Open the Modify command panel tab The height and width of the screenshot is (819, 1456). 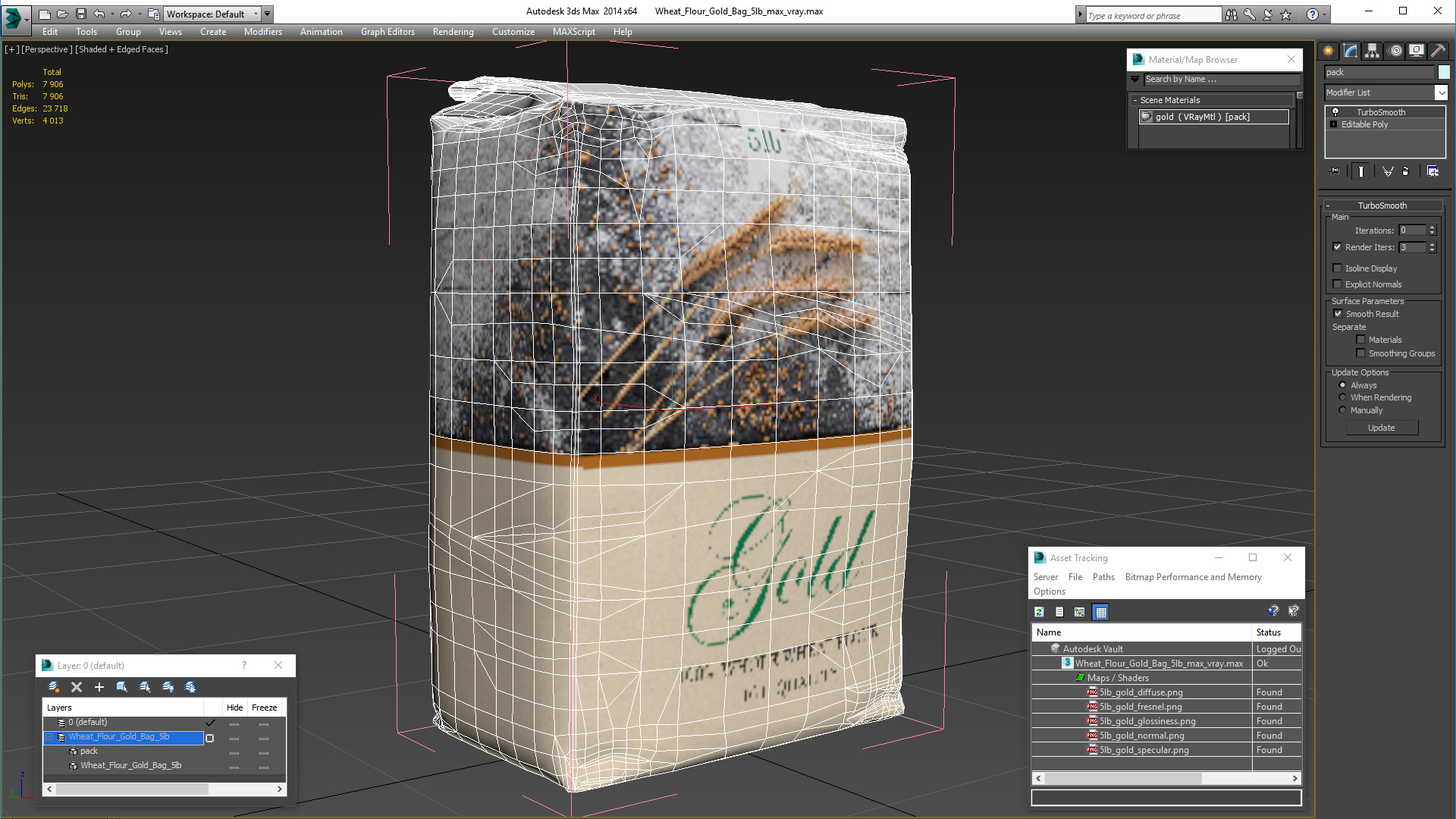click(1351, 51)
